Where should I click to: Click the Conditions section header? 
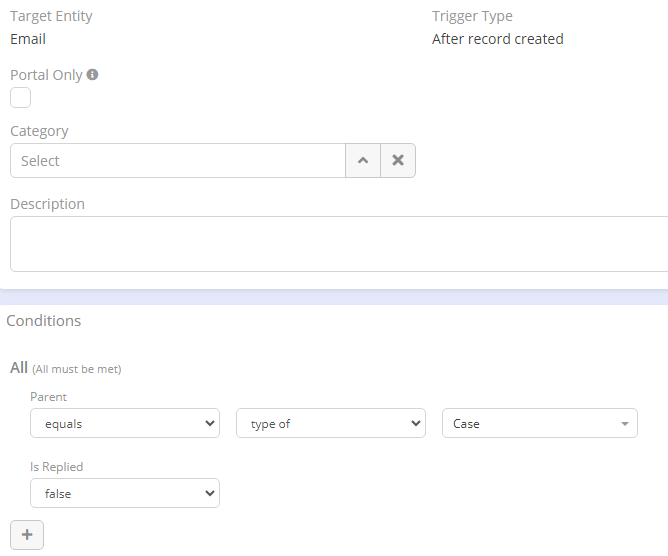pos(44,321)
